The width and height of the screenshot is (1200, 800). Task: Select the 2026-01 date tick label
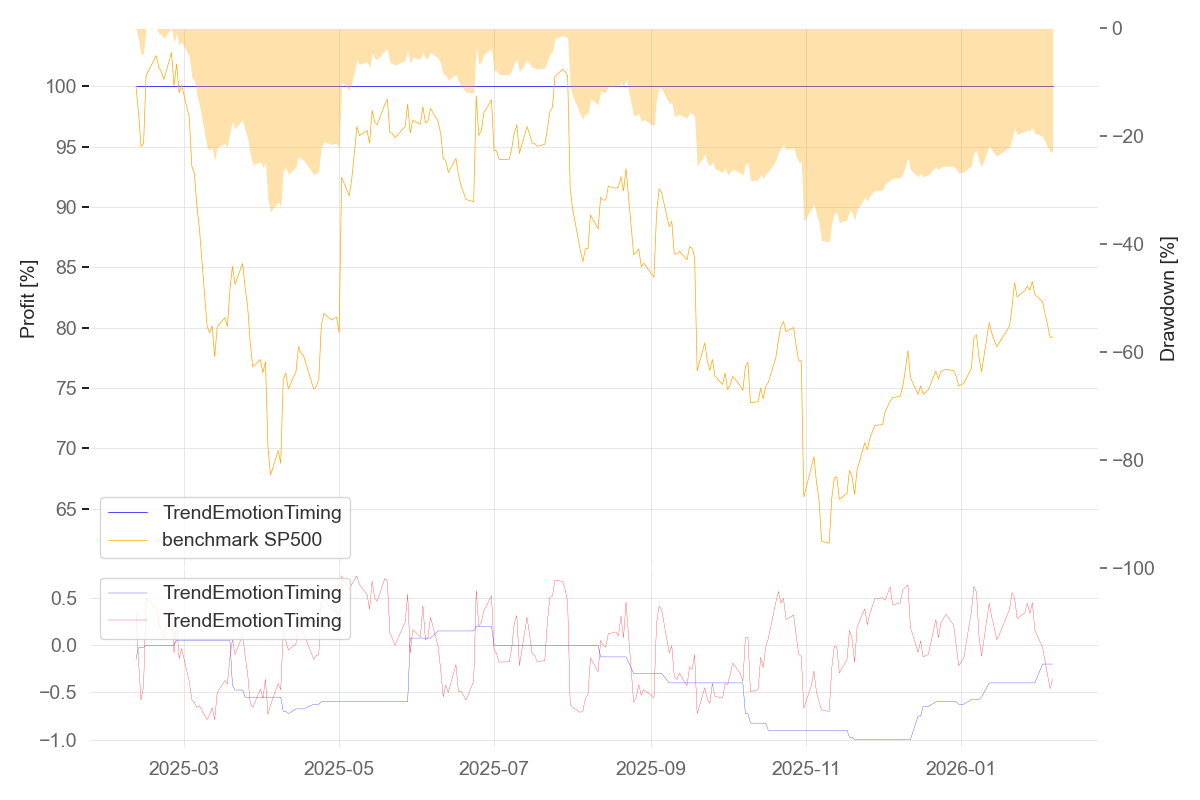coord(961,768)
